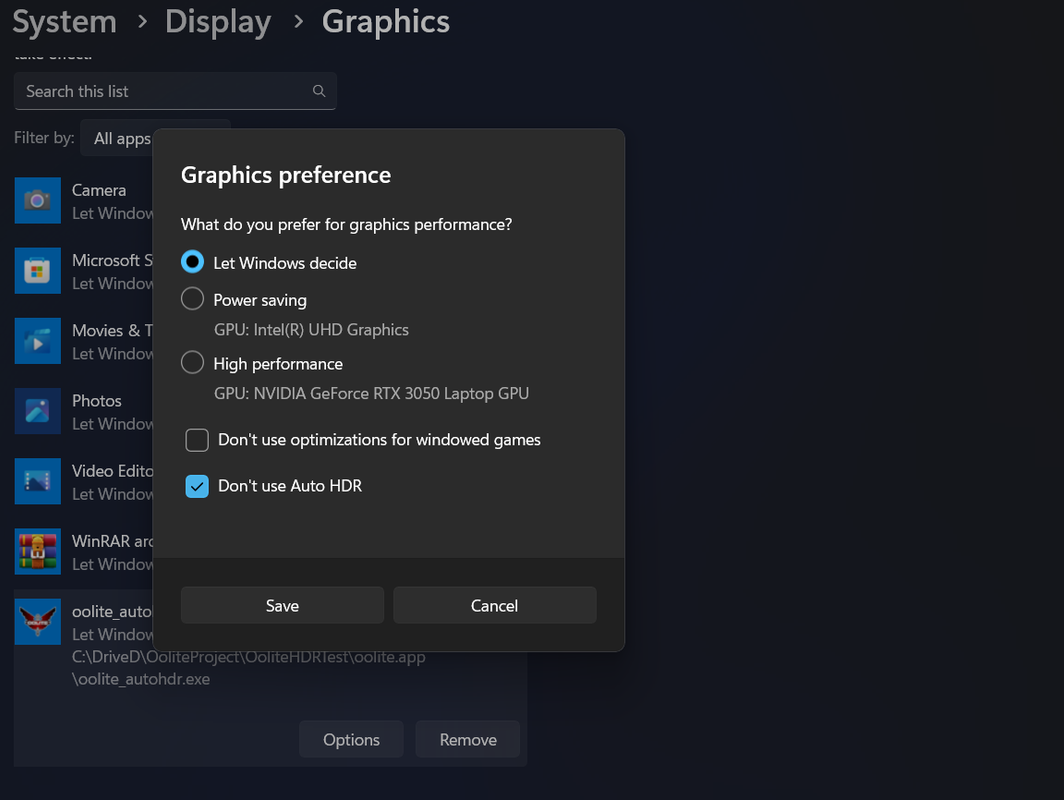Cancel the Graphics preference dialog
This screenshot has height=800, width=1064.
[495, 605]
